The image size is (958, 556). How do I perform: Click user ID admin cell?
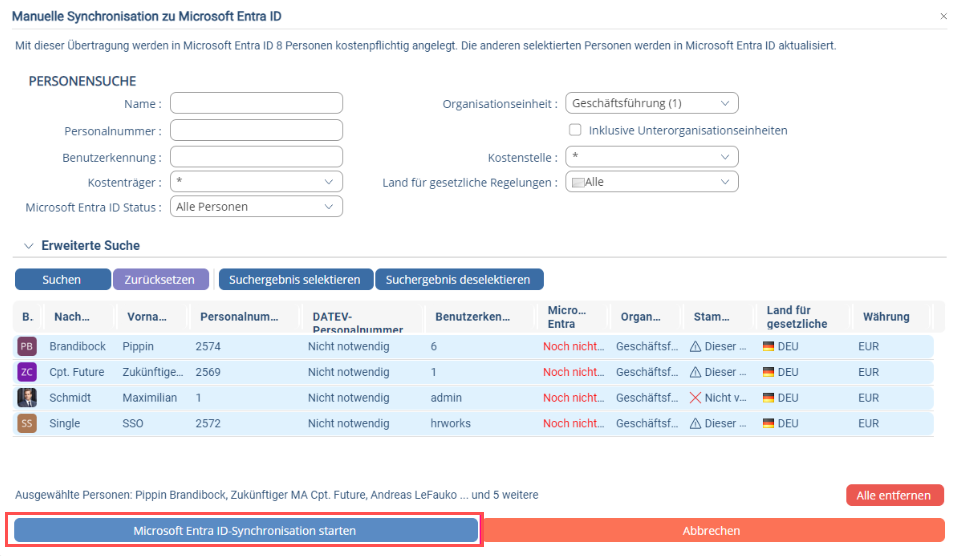(x=447, y=398)
